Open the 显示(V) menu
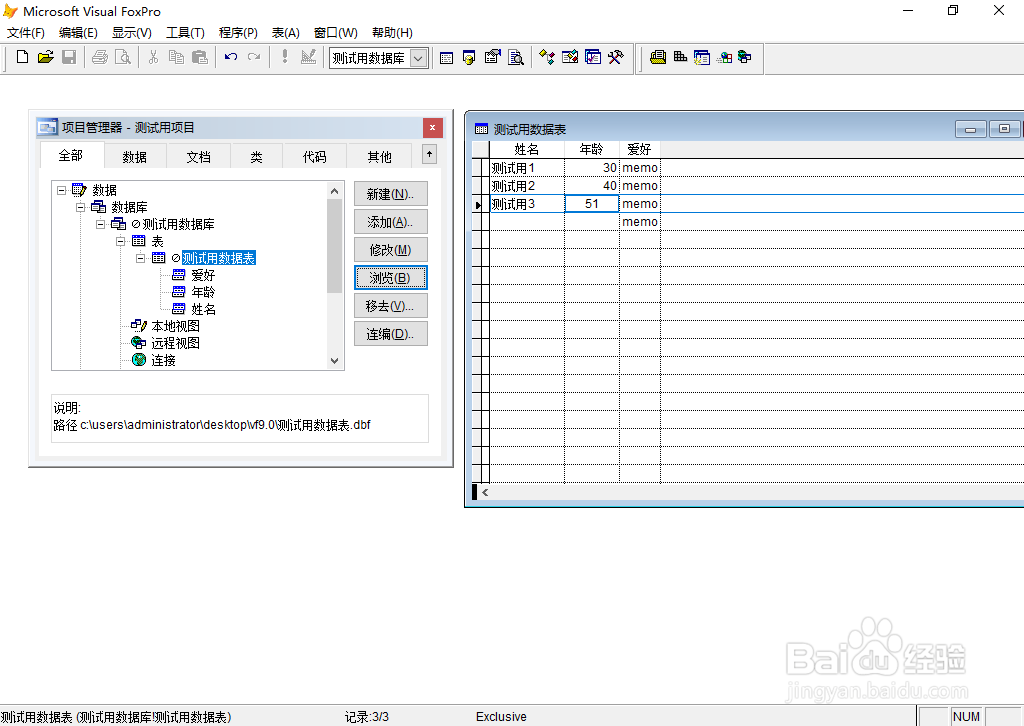The height and width of the screenshot is (726, 1024). 131,33
